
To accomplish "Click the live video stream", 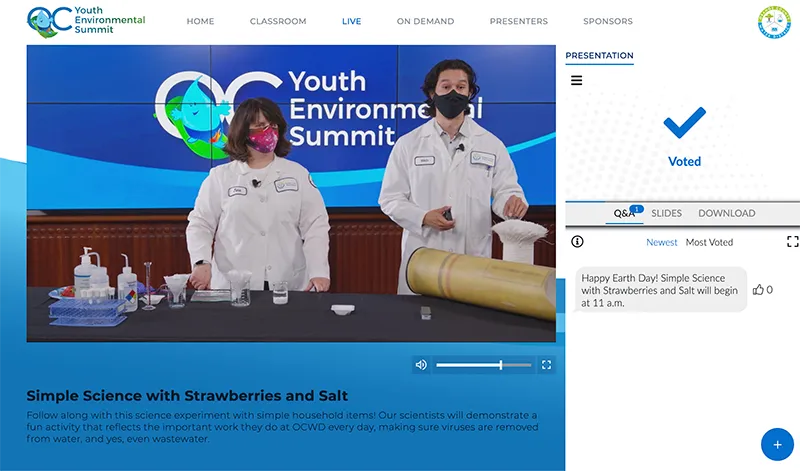I will pos(291,193).
